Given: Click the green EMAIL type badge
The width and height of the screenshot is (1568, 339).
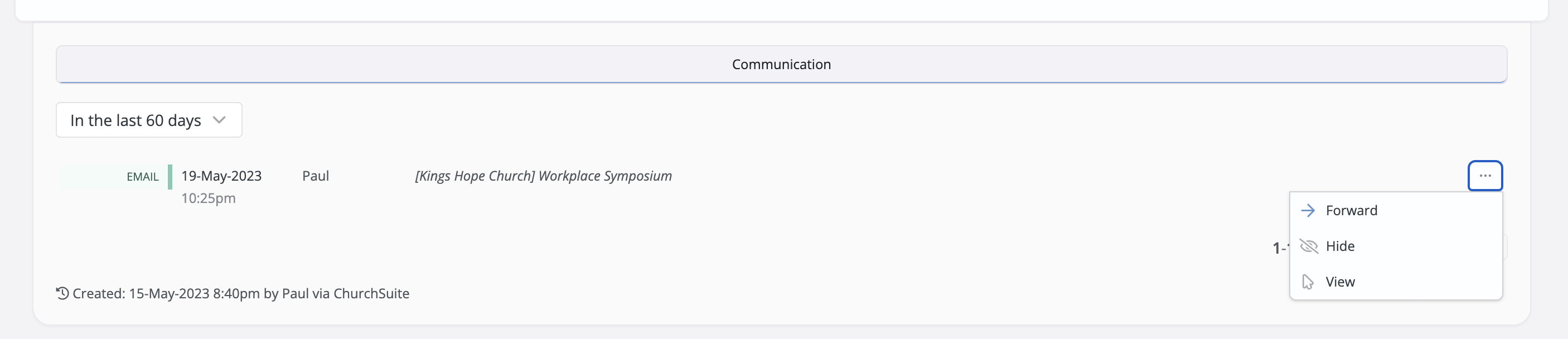Looking at the screenshot, I should tap(142, 177).
